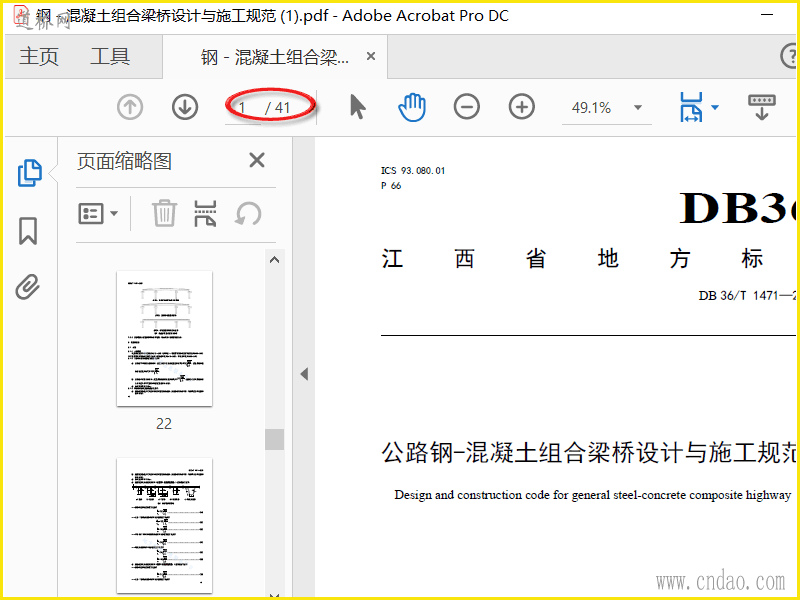Open the 工具 tab
800x600 pixels.
click(x=110, y=56)
